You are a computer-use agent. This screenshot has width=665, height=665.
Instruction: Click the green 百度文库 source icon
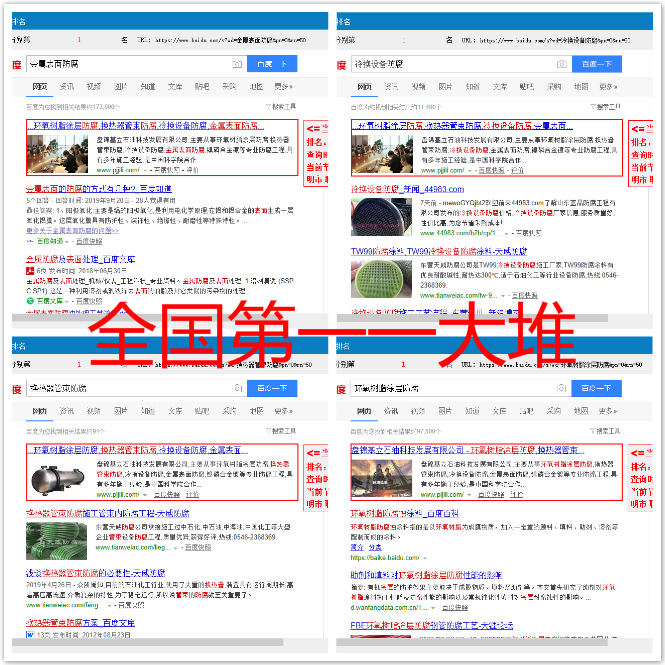tap(30, 300)
